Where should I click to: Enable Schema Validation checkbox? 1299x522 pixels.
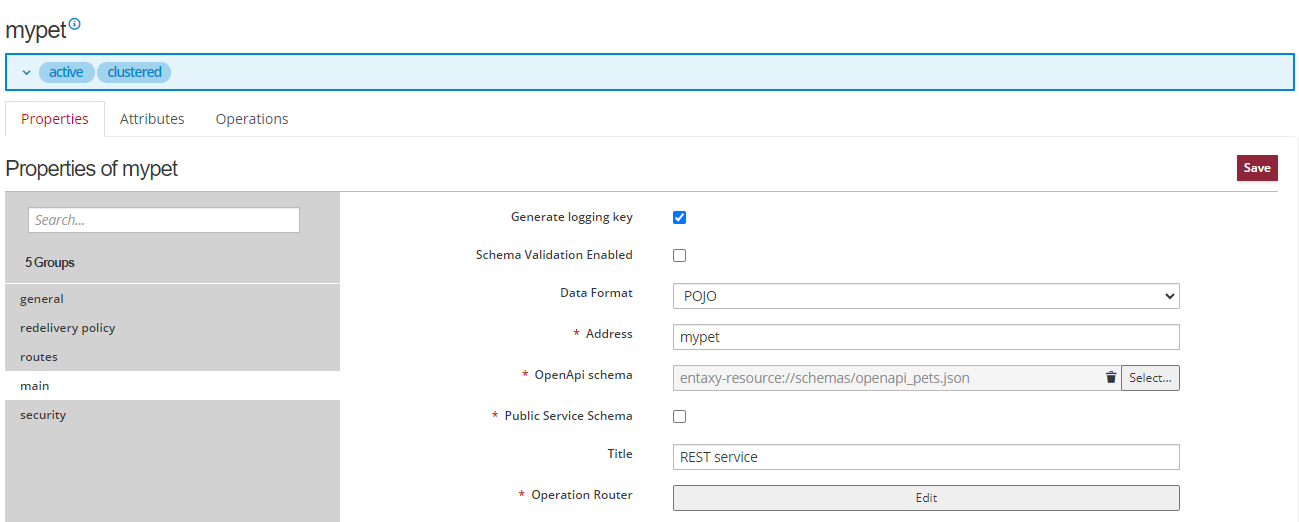coord(679,256)
